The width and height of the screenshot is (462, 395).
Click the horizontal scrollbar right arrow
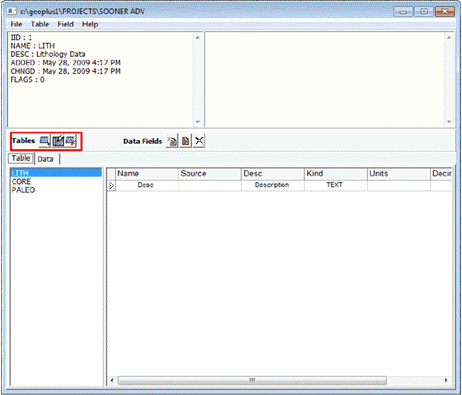tap(446, 380)
